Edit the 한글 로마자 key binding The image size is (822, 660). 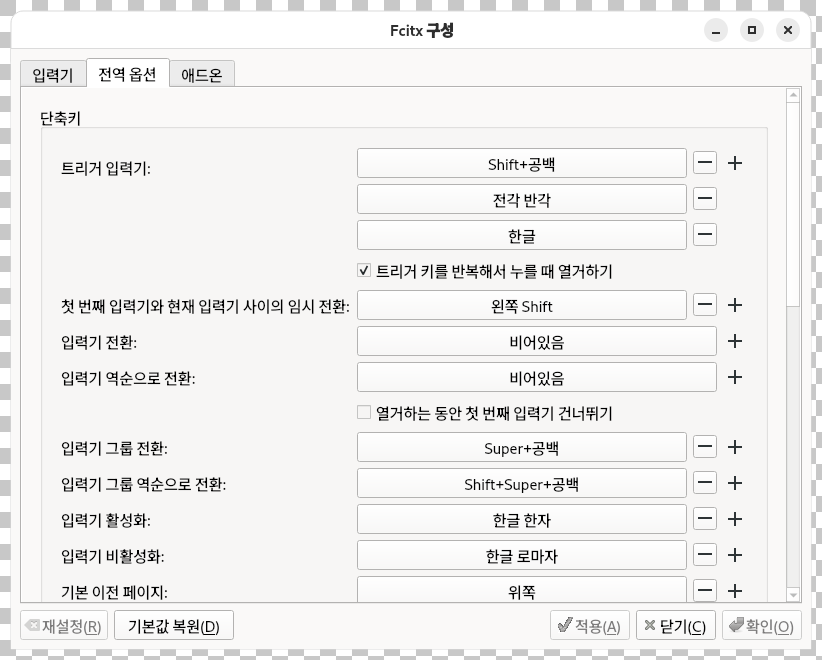(522, 555)
